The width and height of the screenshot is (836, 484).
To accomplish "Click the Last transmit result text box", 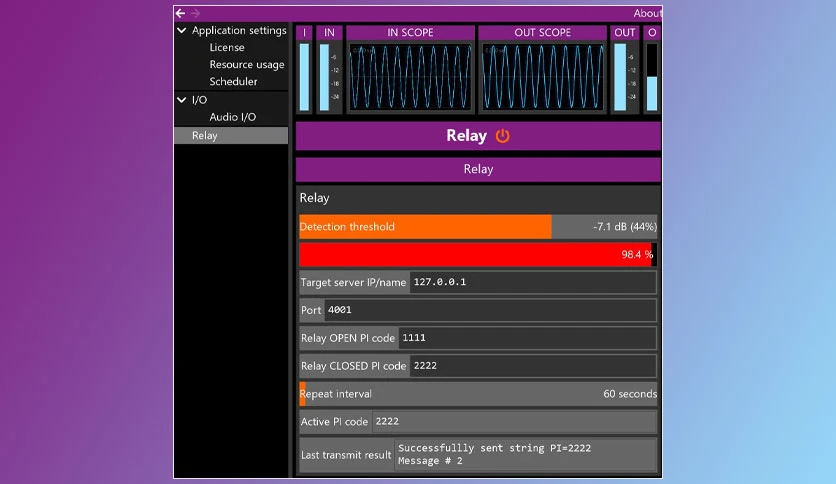I will tap(525, 455).
